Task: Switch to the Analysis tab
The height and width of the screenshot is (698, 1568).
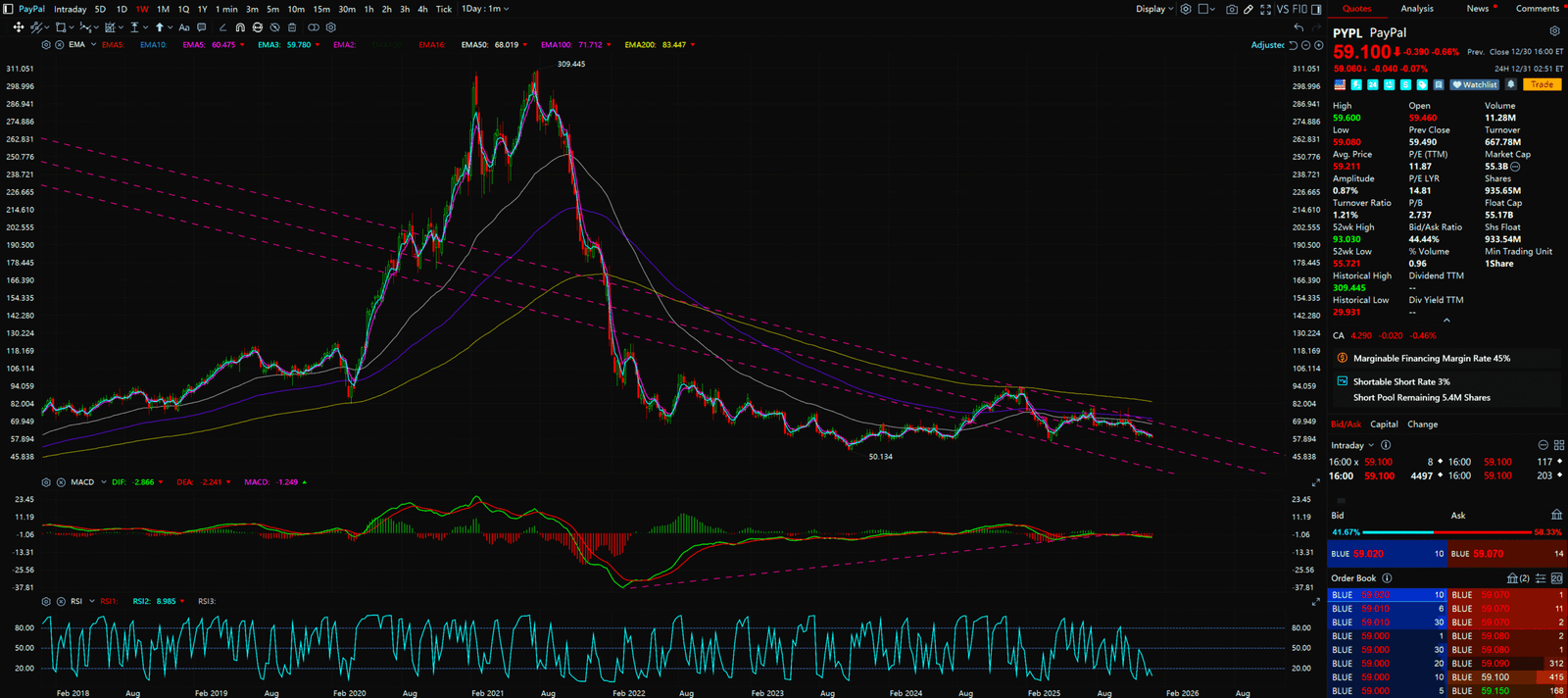Action: 1416,9
